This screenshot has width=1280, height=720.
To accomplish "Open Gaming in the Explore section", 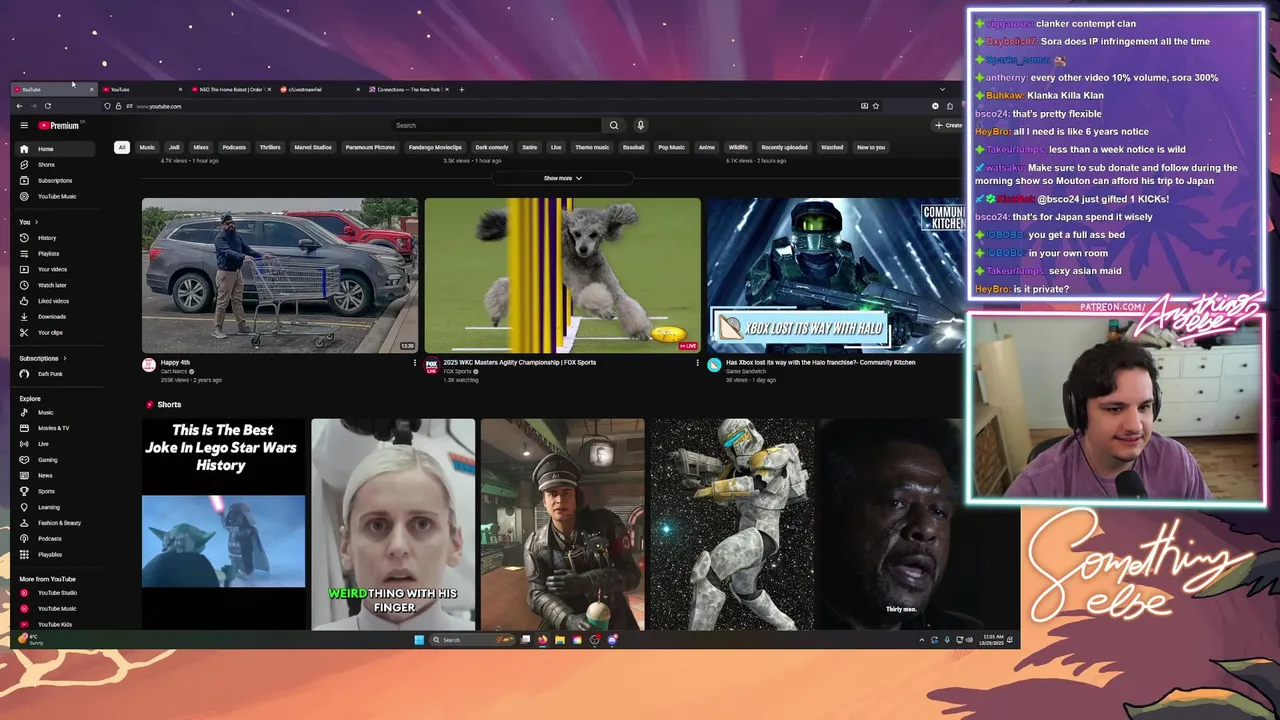I will [x=56, y=460].
